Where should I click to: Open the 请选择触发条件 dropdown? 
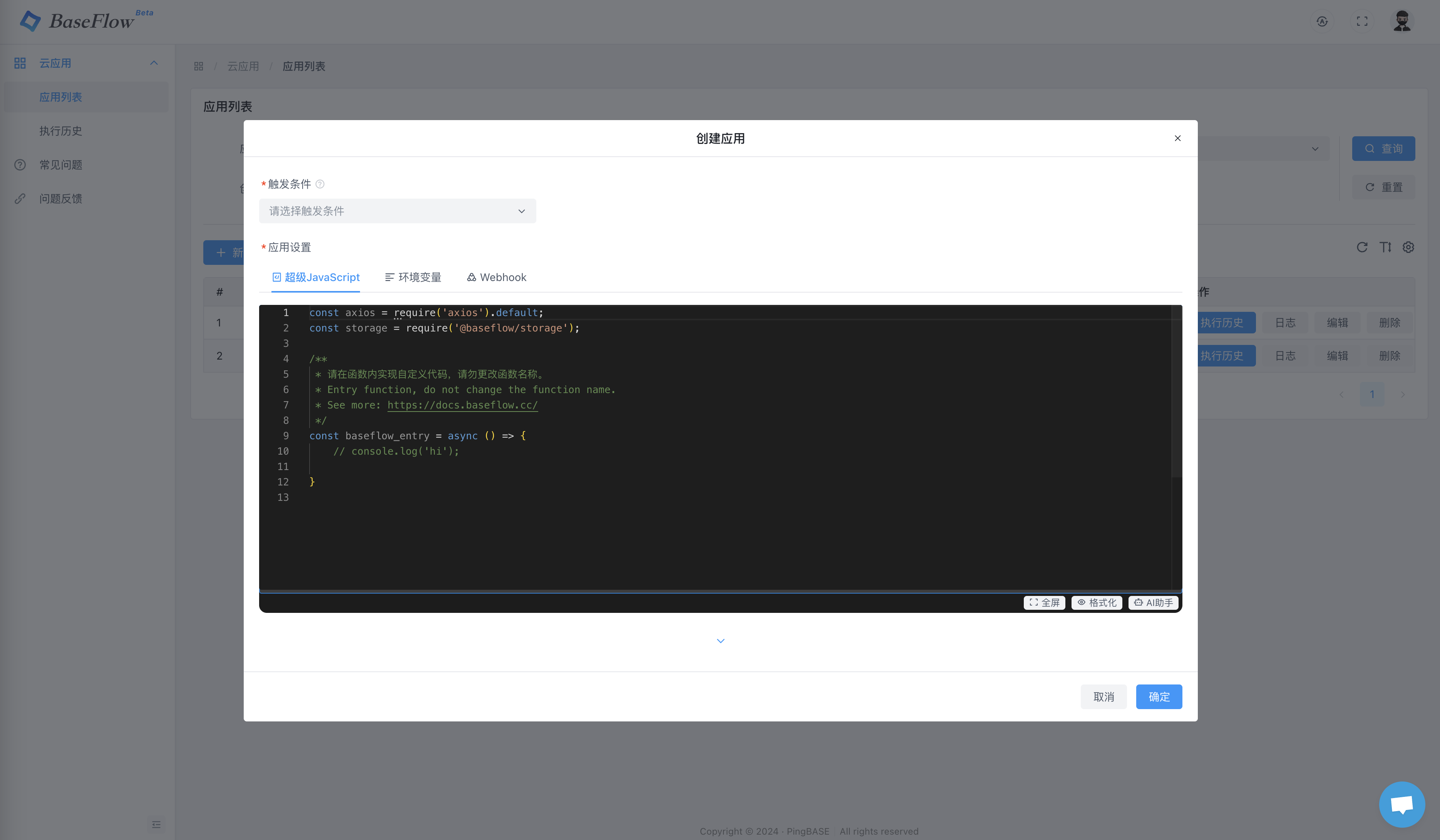pyautogui.click(x=398, y=211)
